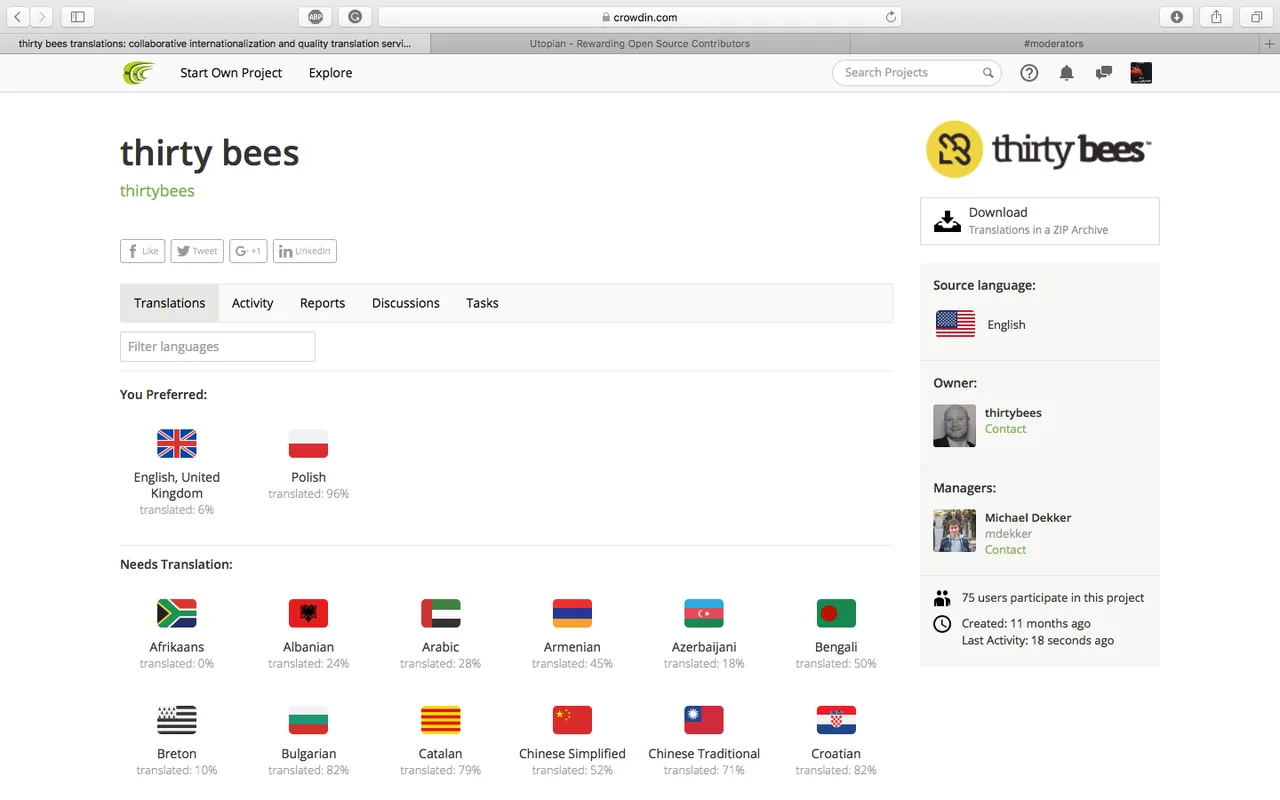The height and width of the screenshot is (800, 1280).
Task: Download translations in a ZIP Archive
Action: 1039,221
